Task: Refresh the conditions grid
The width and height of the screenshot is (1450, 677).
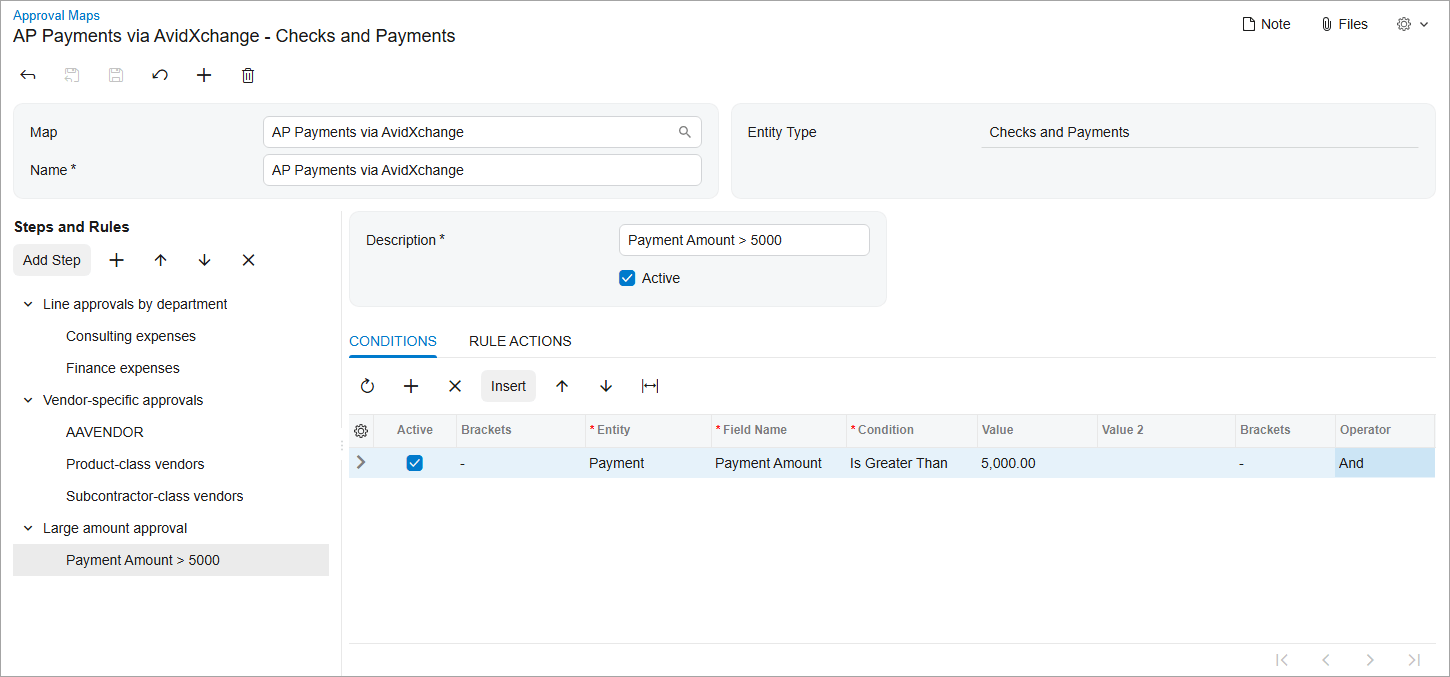Action: click(x=367, y=386)
